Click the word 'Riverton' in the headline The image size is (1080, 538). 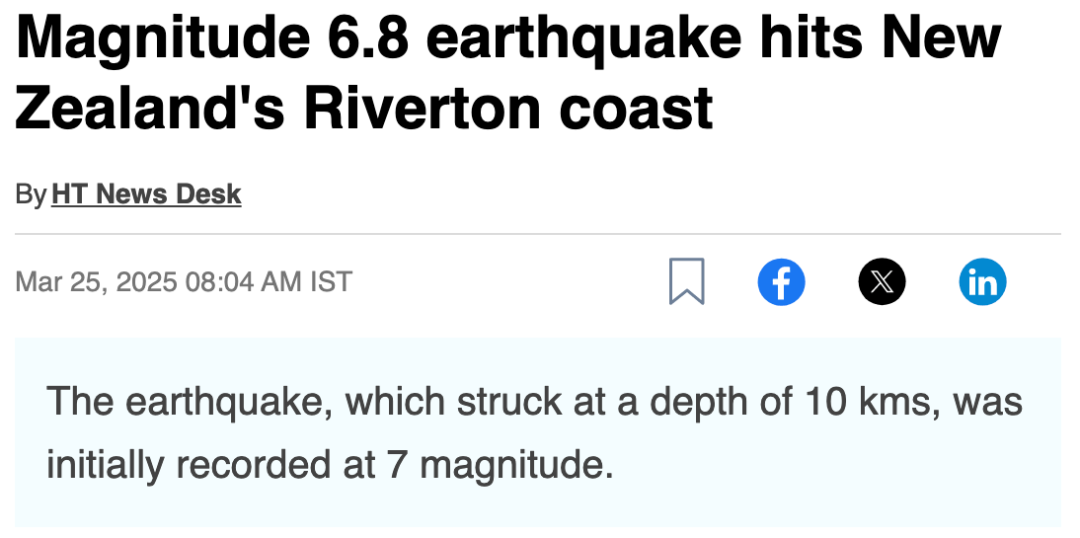[422, 108]
